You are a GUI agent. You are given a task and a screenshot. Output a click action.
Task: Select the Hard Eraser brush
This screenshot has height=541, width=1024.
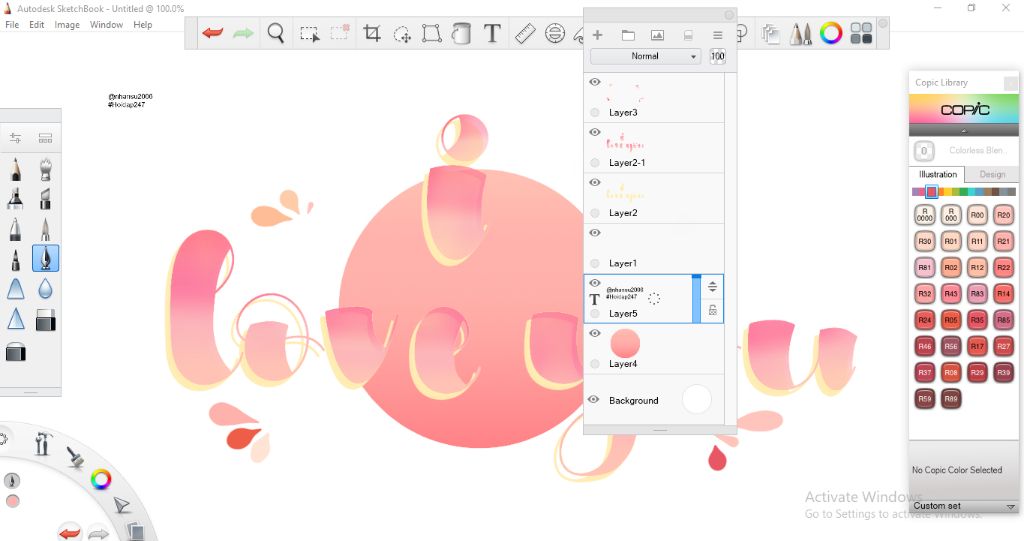[45, 320]
